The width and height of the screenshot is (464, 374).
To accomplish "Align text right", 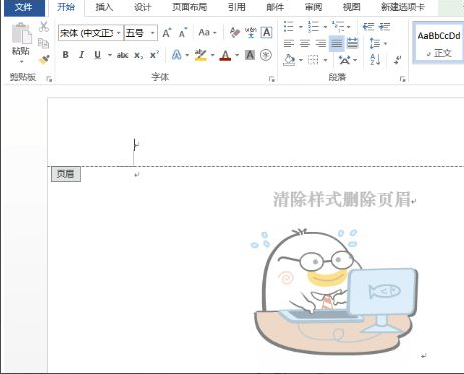I will [321, 43].
